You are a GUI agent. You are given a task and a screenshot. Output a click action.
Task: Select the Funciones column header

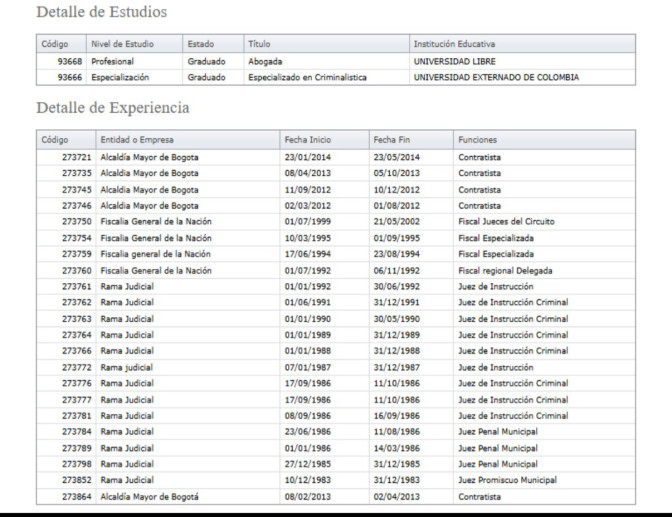(x=478, y=140)
